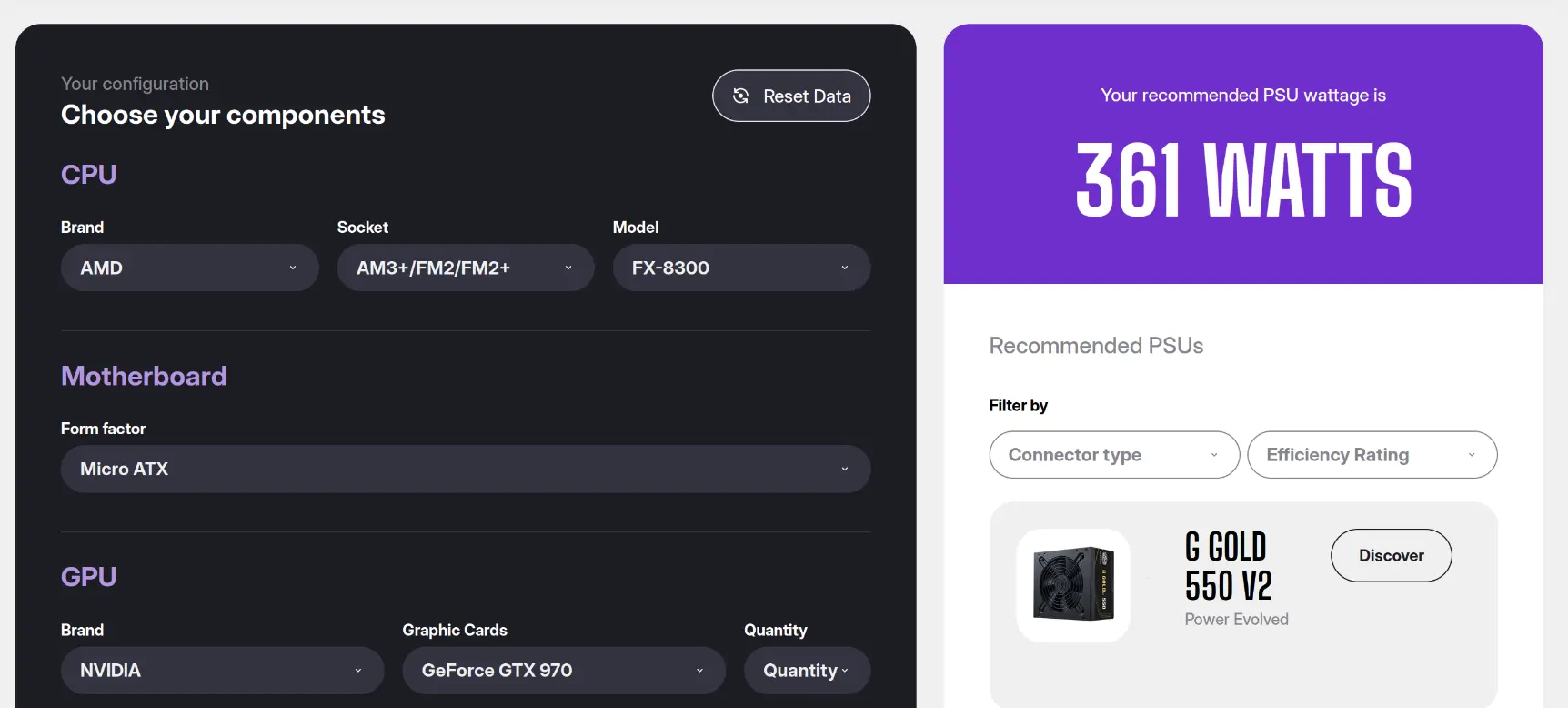Click the Graphic Cards label
This screenshot has height=708, width=1568.
[455, 631]
